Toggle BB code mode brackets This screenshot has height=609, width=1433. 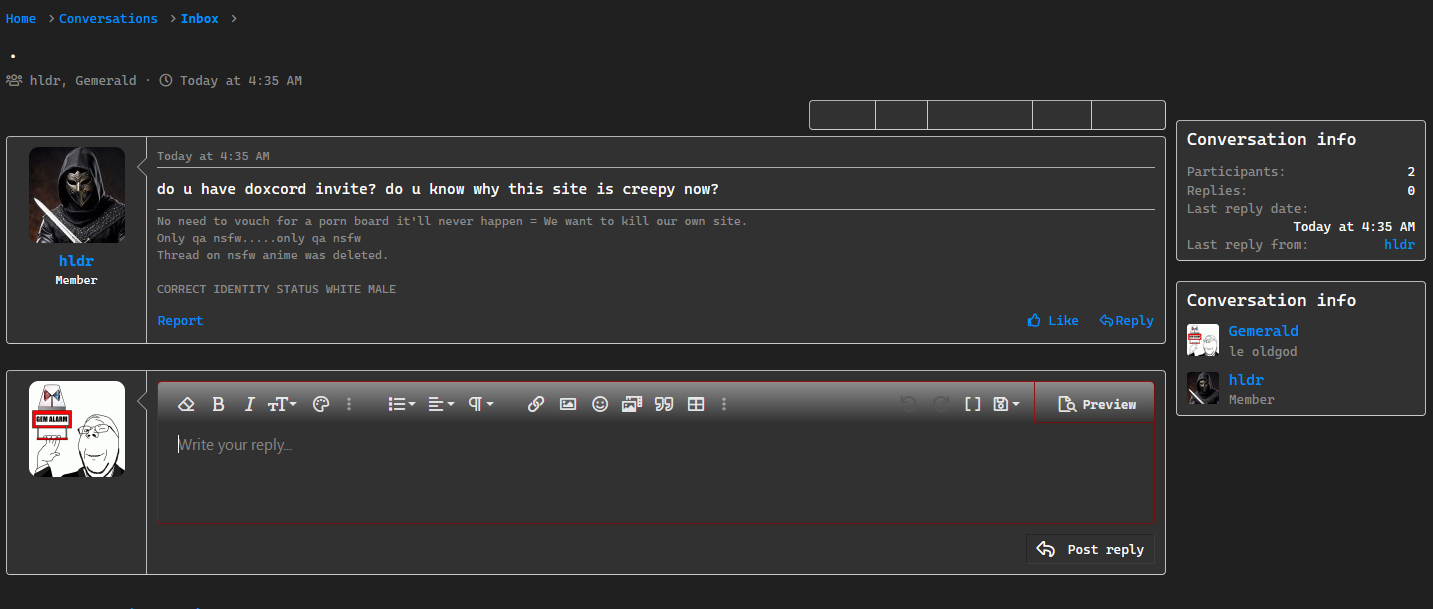972,404
